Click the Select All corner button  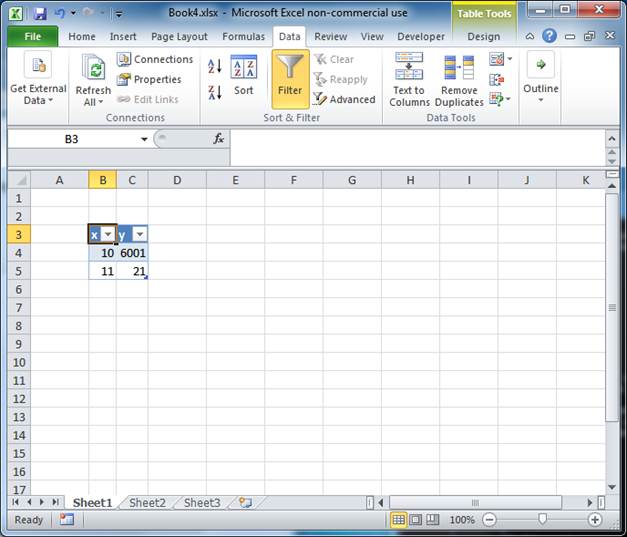pos(19,180)
